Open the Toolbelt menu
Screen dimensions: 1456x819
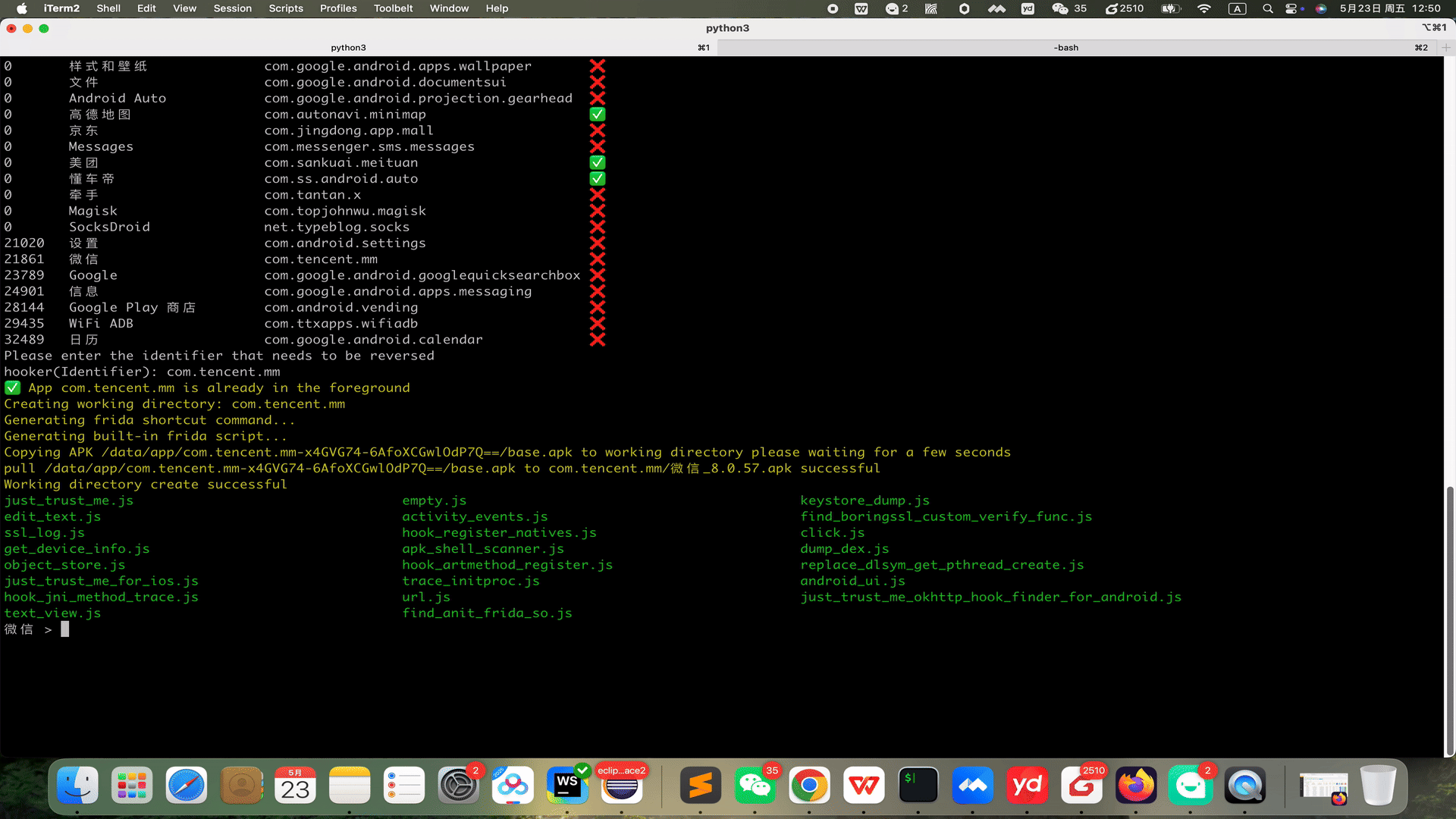pos(393,8)
